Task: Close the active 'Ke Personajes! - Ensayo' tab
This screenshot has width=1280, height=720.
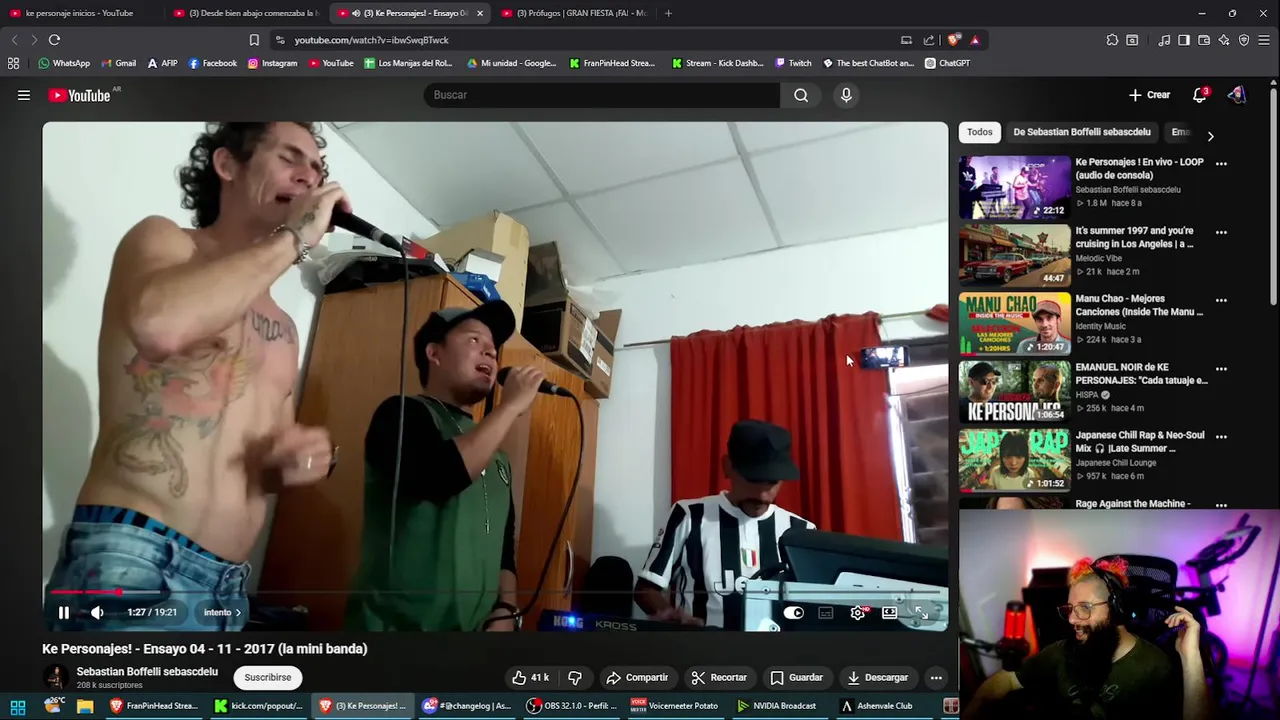Action: click(480, 13)
